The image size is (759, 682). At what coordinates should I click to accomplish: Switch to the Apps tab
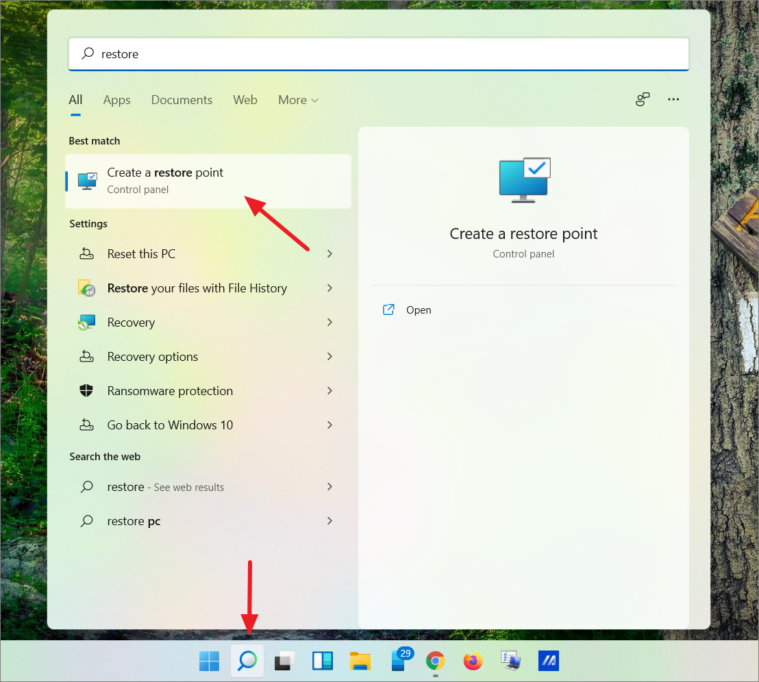coord(117,100)
